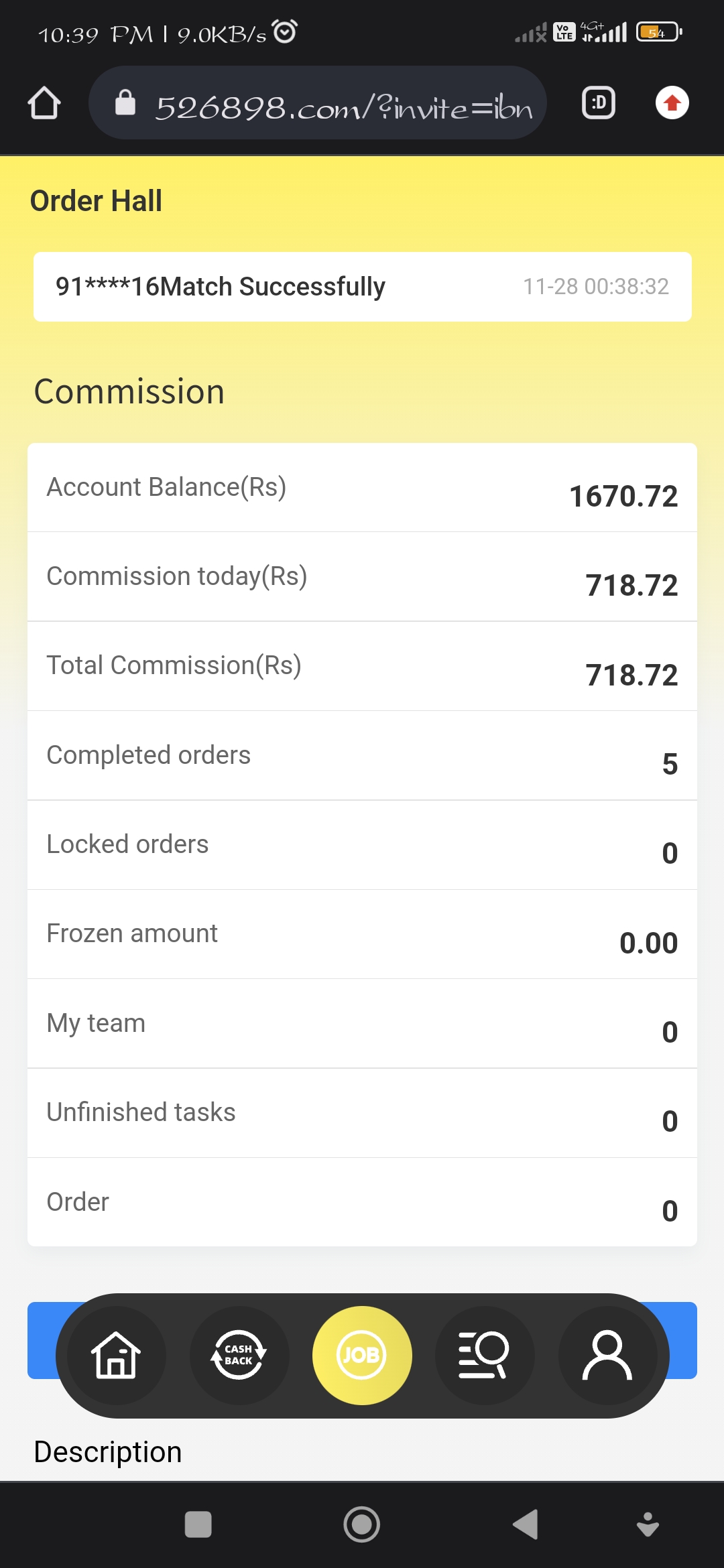Click the 526898.com address bar

(342, 105)
